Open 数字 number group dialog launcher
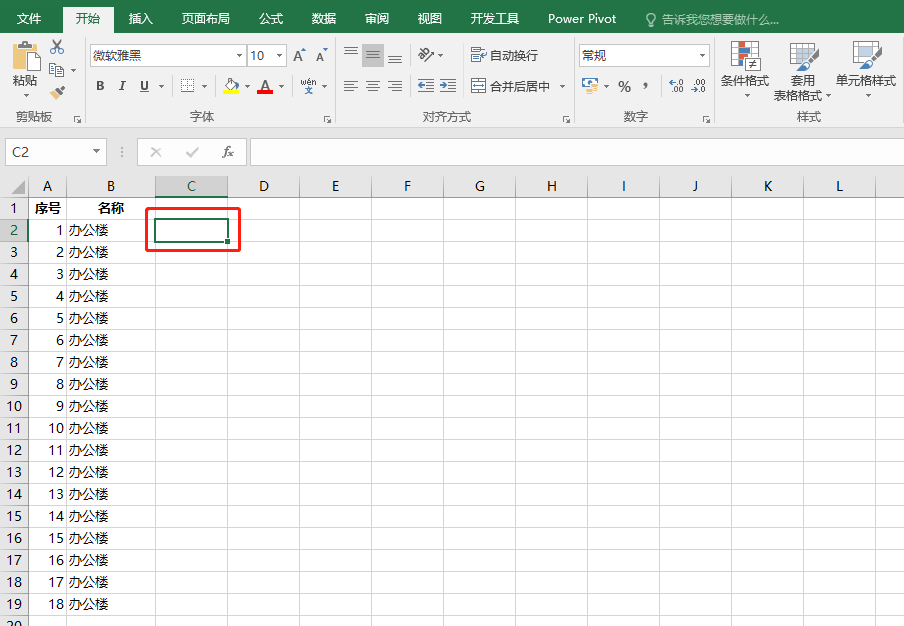Viewport: 904px width, 626px height. [706, 119]
